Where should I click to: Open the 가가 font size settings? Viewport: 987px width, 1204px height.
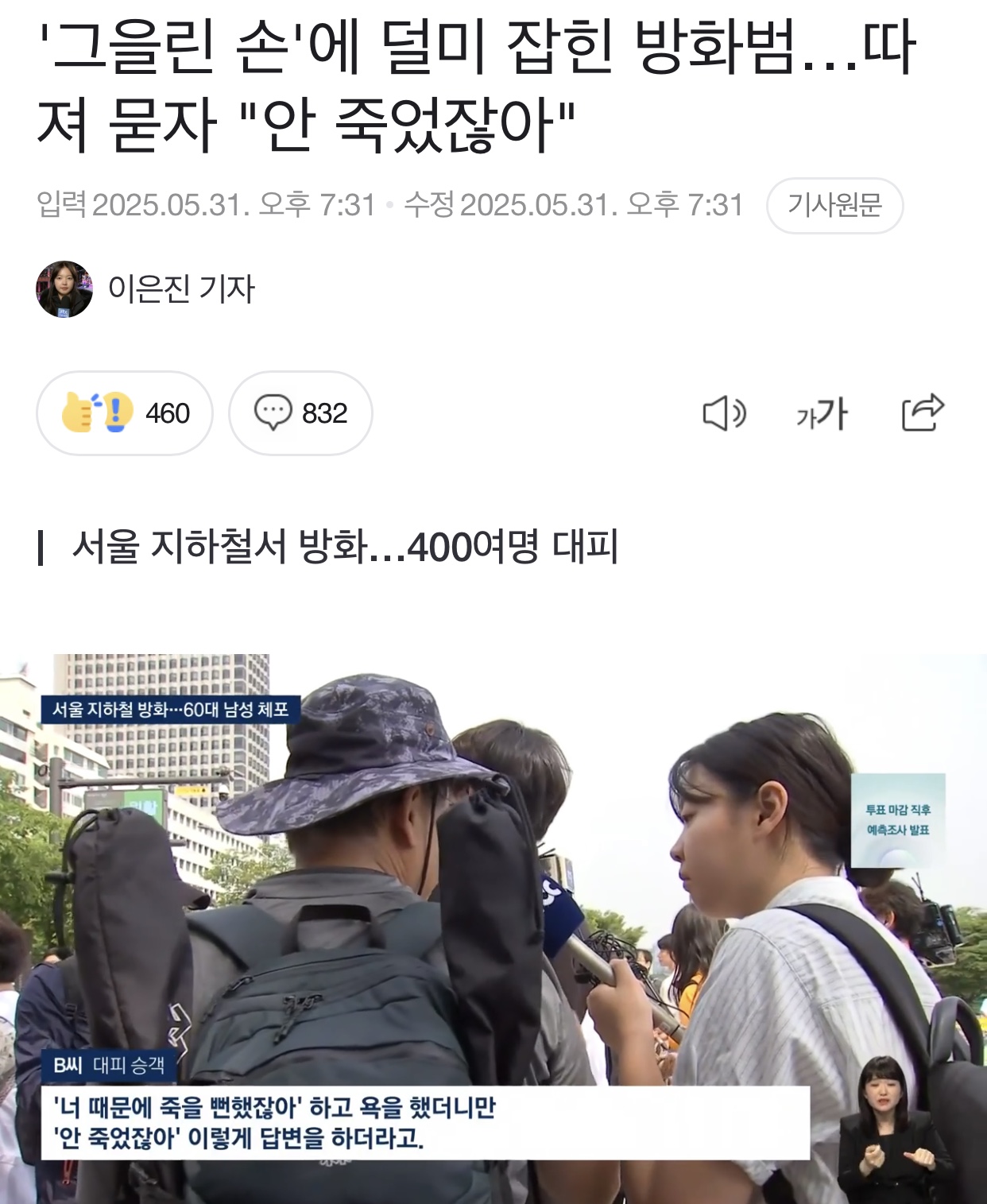tap(822, 414)
